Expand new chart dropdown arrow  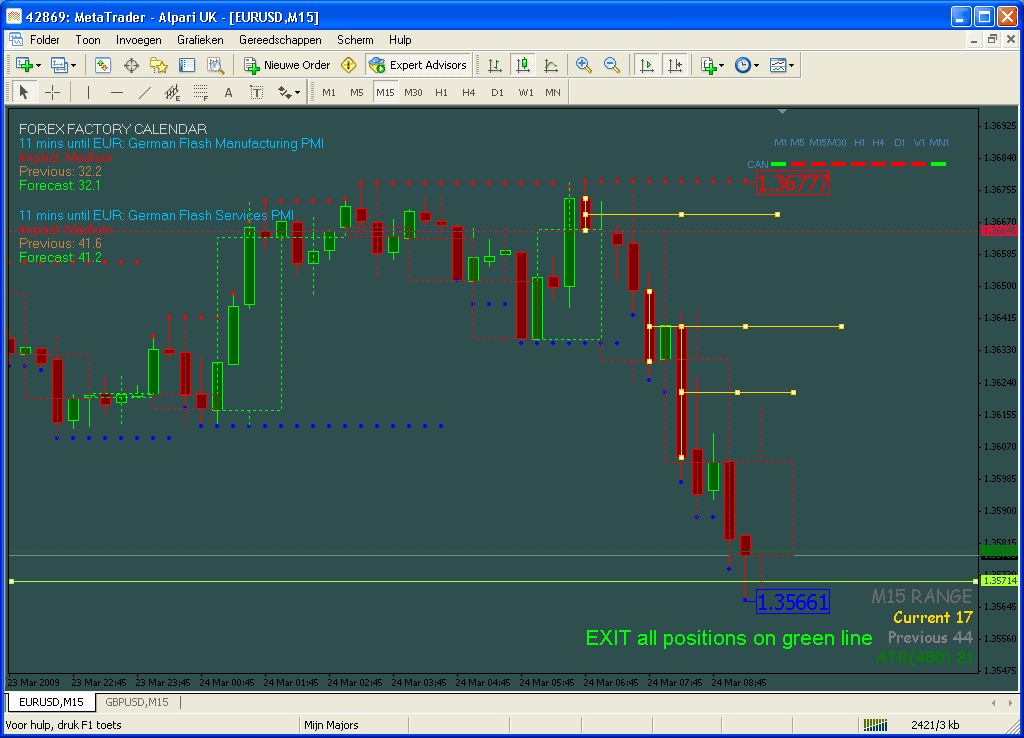[39, 65]
